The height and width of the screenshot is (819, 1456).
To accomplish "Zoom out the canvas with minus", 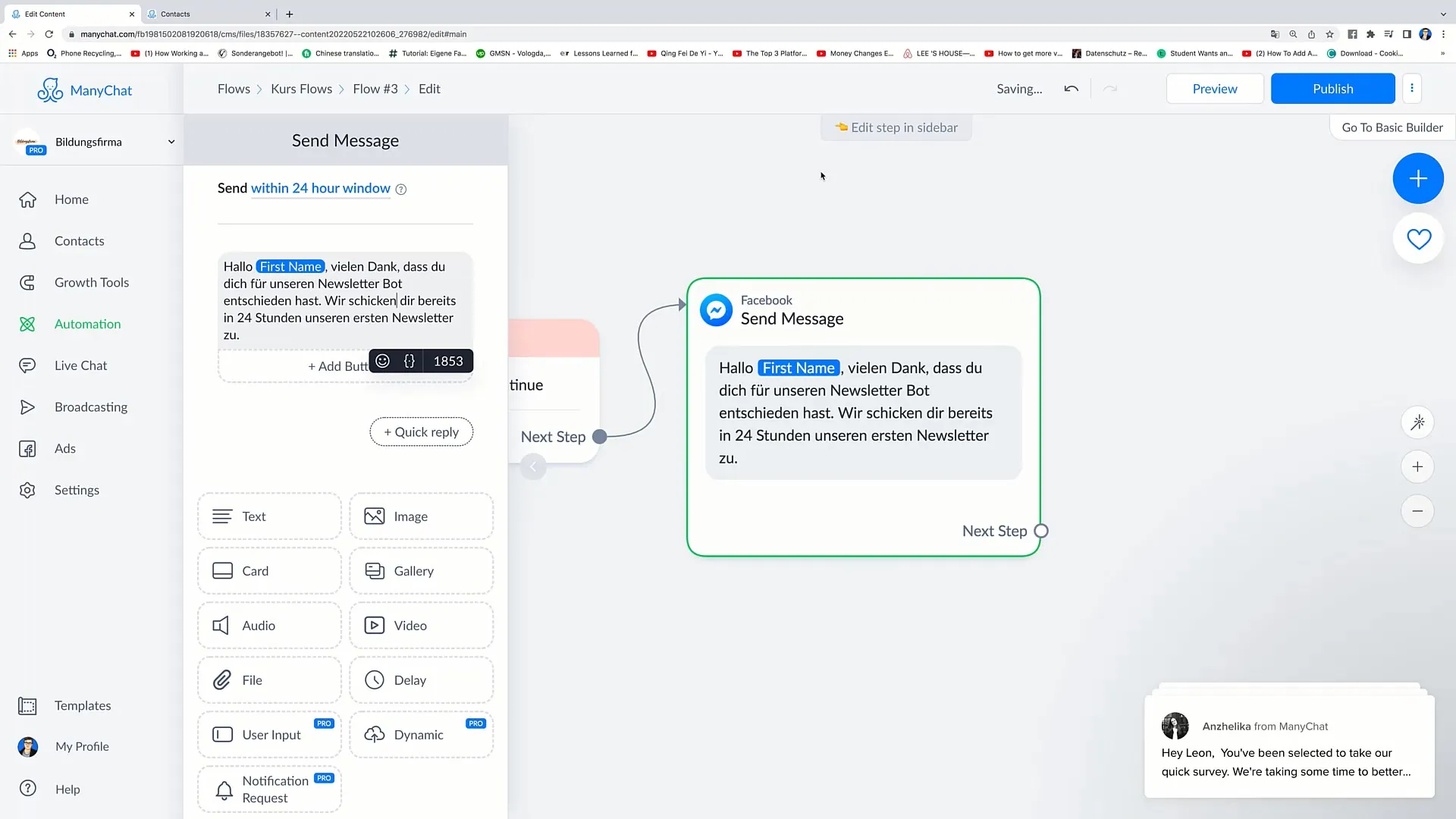I will [x=1417, y=511].
